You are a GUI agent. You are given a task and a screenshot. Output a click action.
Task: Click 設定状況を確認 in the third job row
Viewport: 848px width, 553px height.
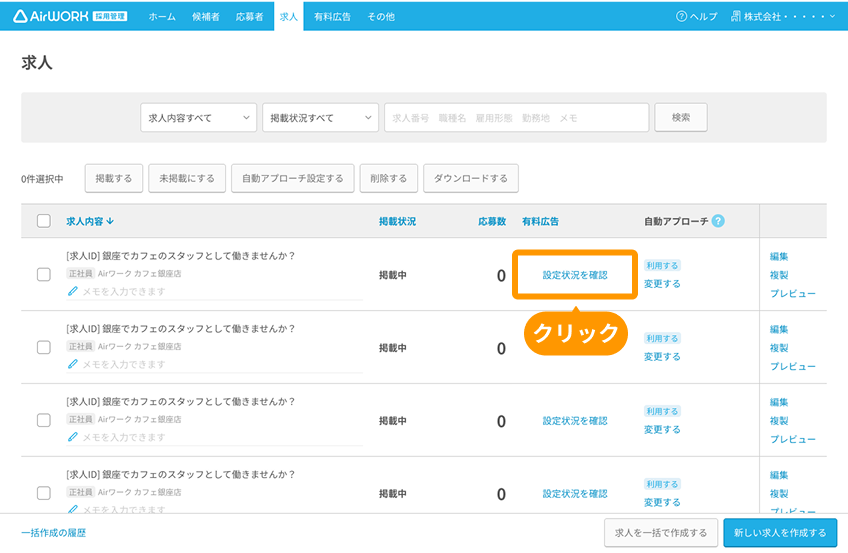(575, 421)
